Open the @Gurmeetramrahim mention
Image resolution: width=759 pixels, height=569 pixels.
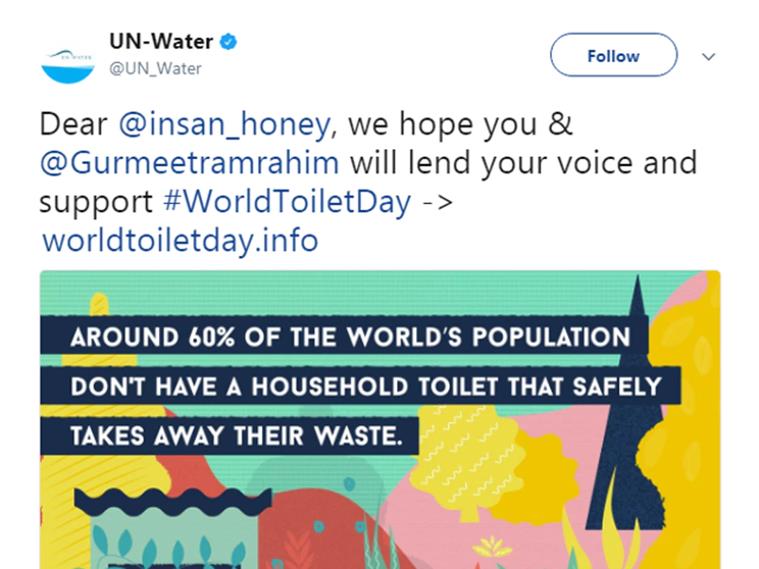point(189,163)
